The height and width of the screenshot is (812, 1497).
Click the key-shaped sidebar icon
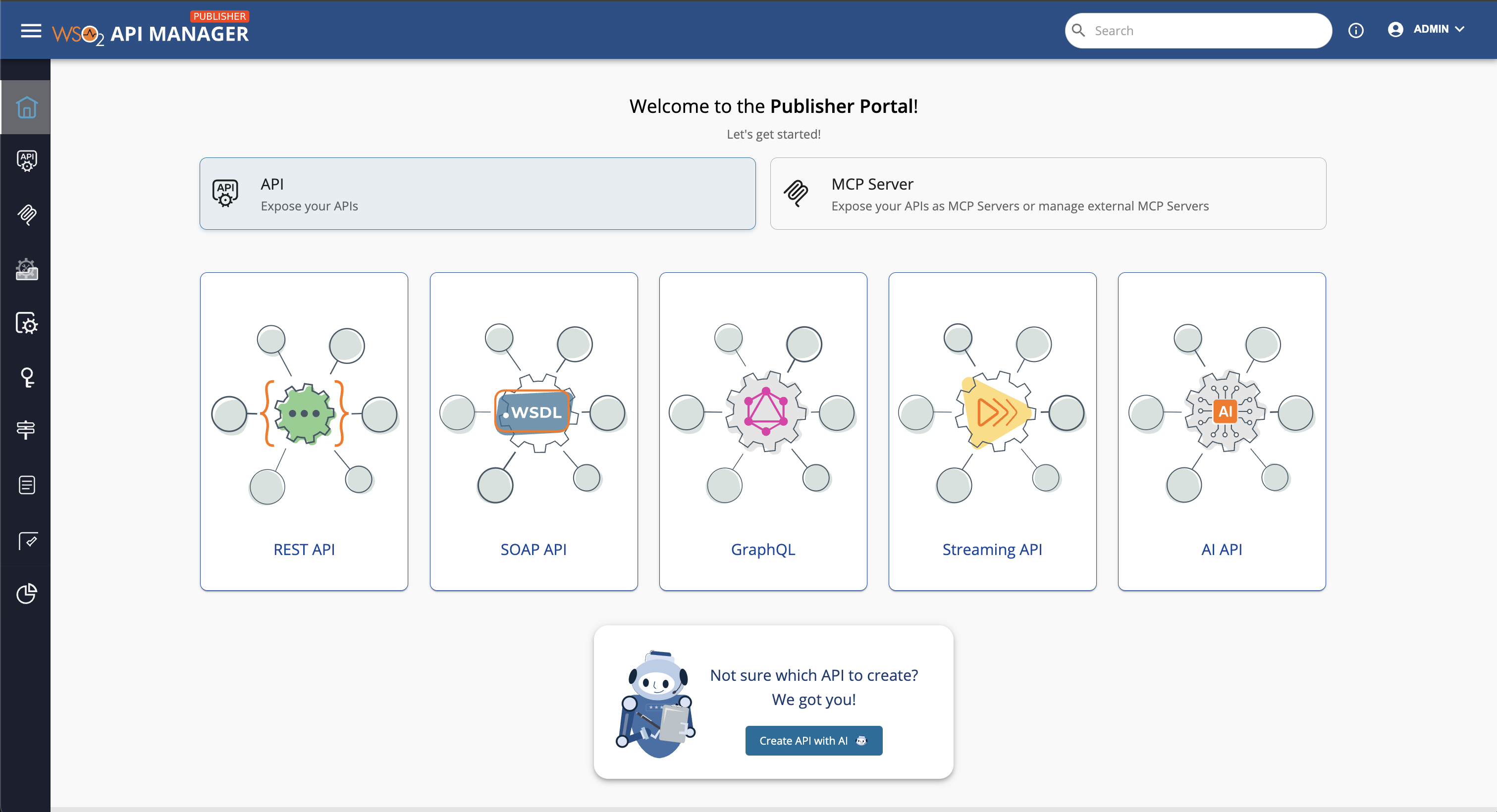[x=26, y=377]
